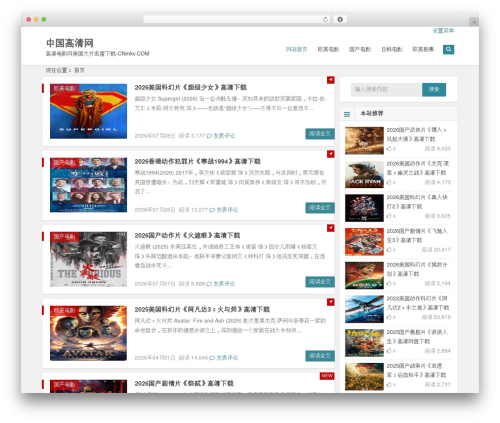Image resolution: width=500 pixels, height=423 pixels.
Task: Open the 国产电影 navigation menu item
Action: click(x=360, y=49)
